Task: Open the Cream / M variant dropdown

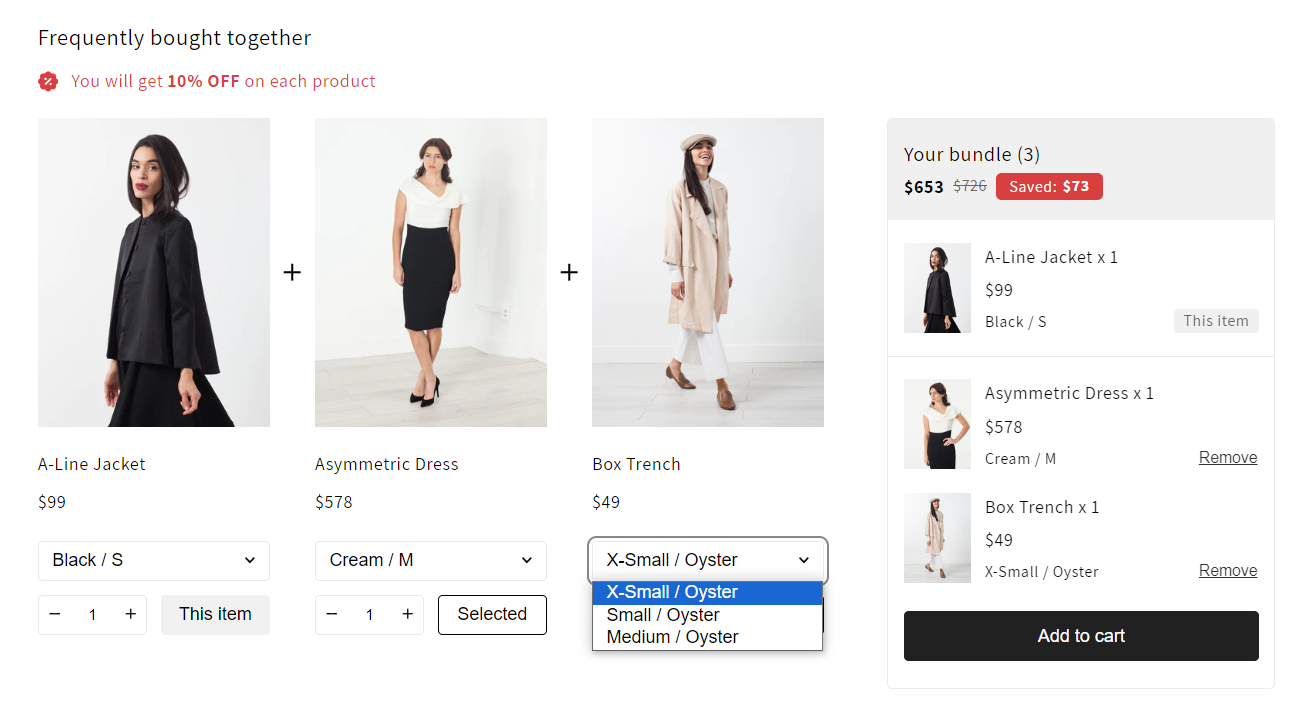Action: pos(431,560)
